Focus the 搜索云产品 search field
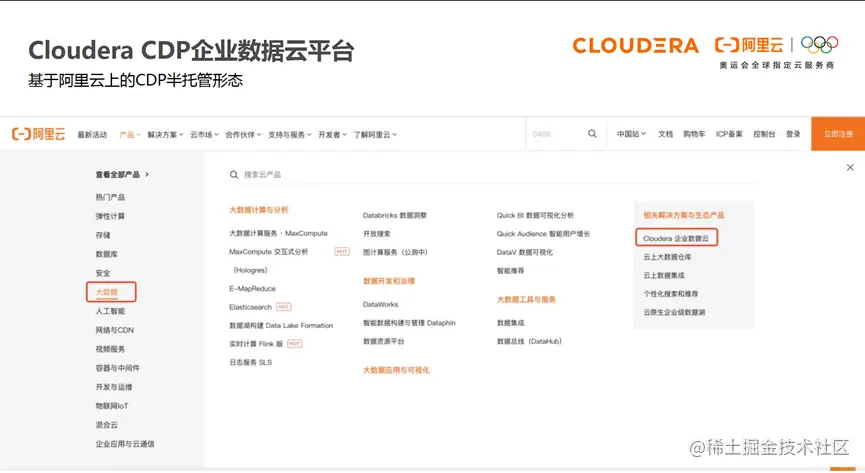865x473 pixels. [x=491, y=174]
